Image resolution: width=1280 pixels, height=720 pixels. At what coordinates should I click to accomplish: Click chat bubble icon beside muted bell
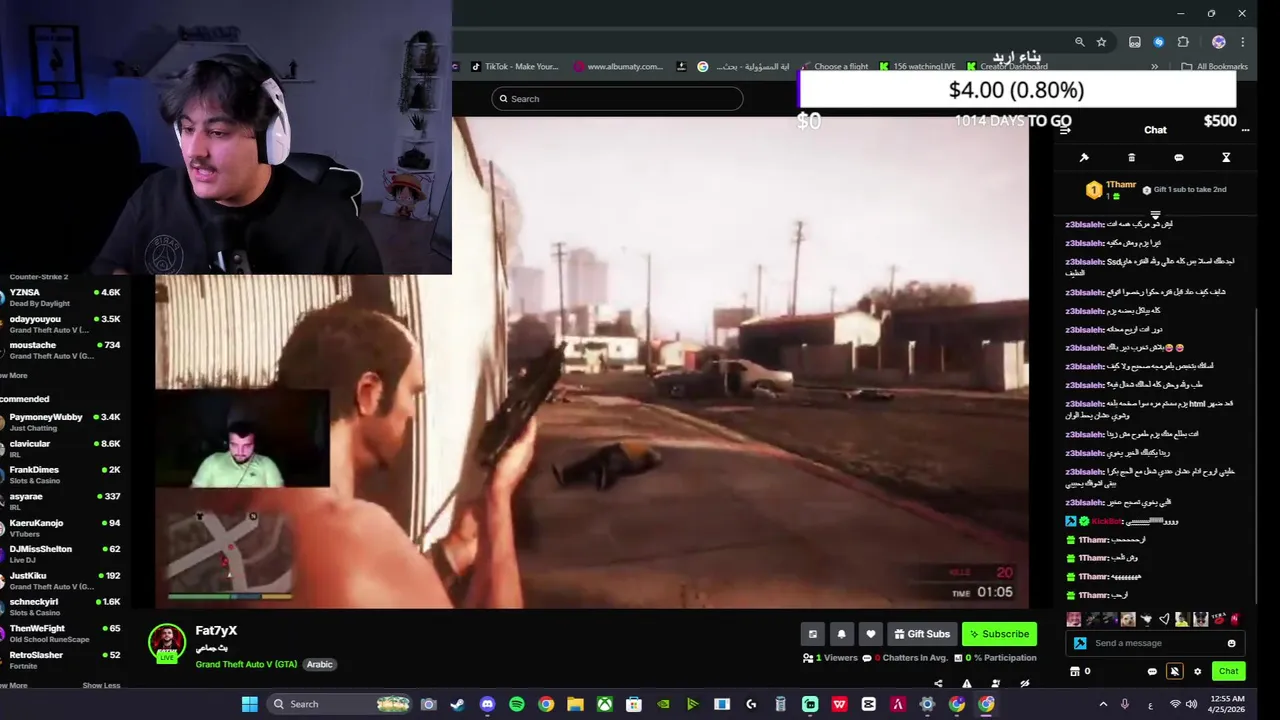1152,672
